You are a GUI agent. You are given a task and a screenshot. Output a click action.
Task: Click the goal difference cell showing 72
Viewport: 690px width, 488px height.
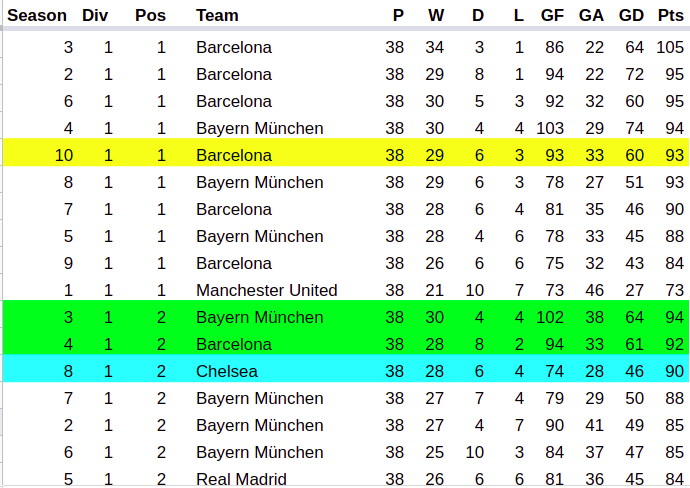click(634, 74)
